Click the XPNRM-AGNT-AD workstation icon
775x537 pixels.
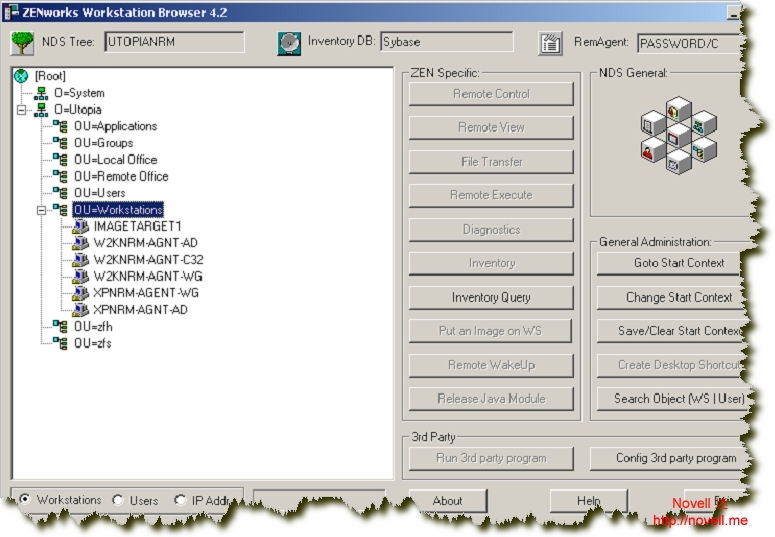[81, 310]
